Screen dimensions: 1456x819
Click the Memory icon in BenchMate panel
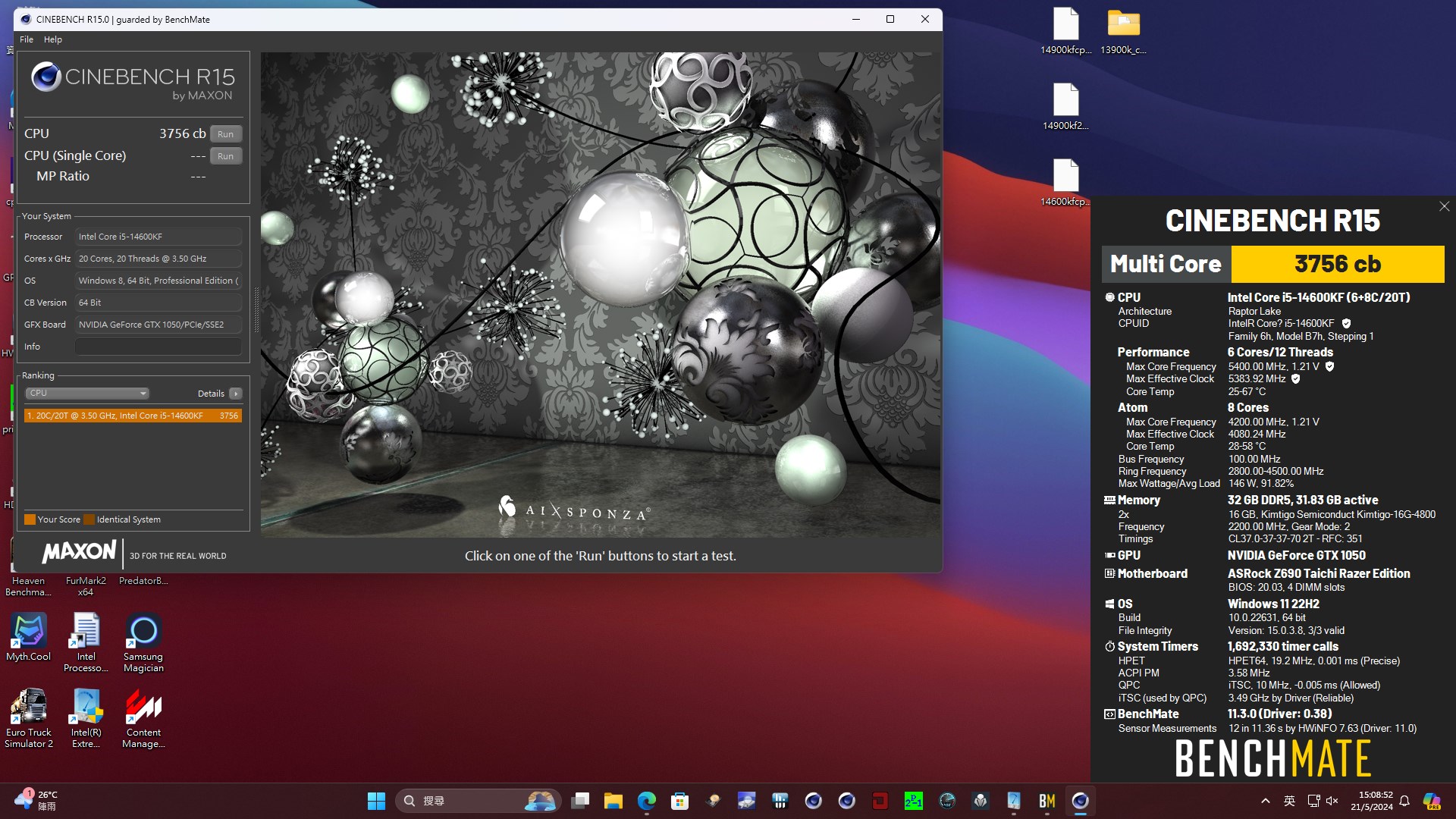tap(1109, 500)
